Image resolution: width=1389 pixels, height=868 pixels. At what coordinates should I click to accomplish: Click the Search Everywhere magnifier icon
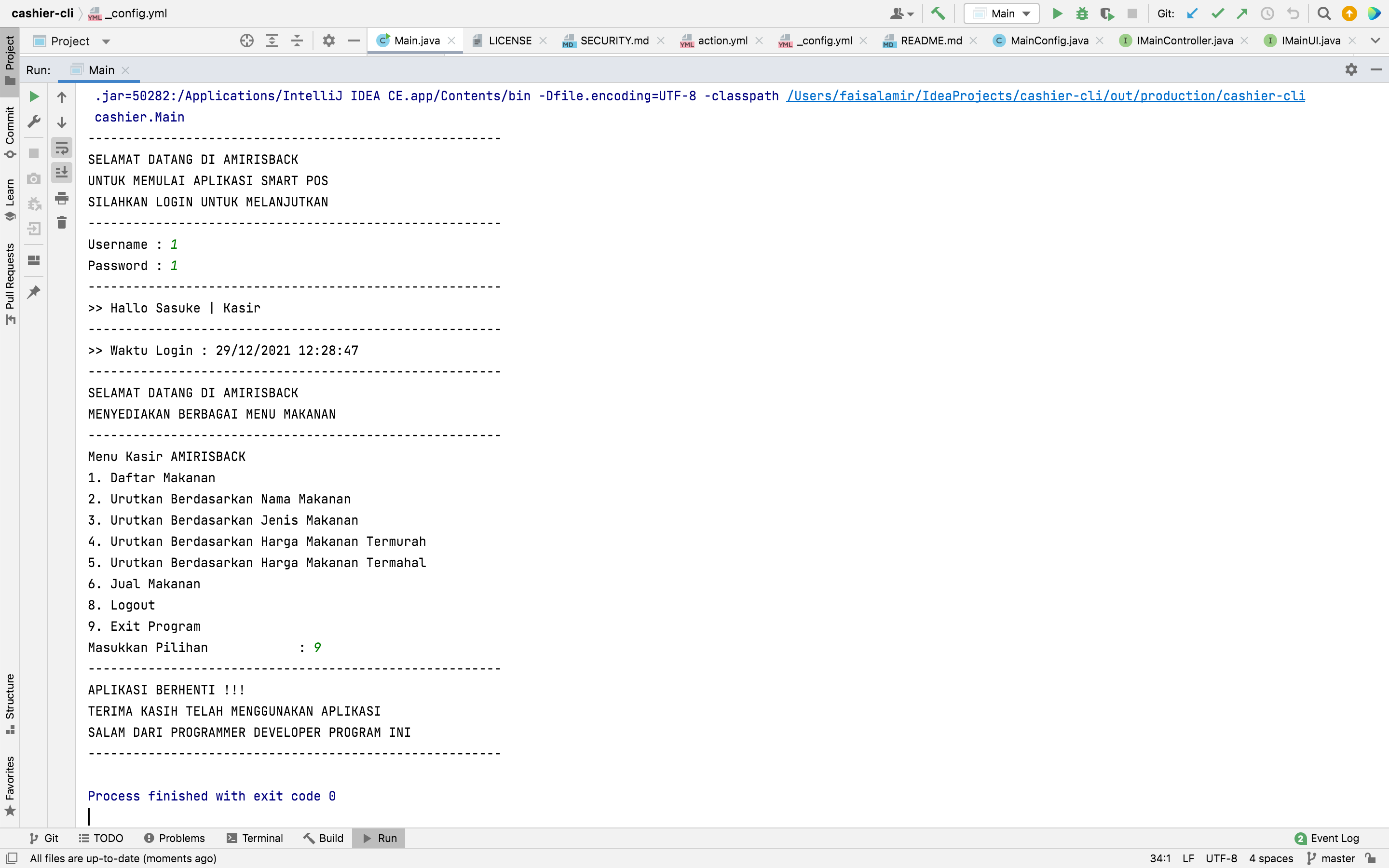coord(1323,13)
